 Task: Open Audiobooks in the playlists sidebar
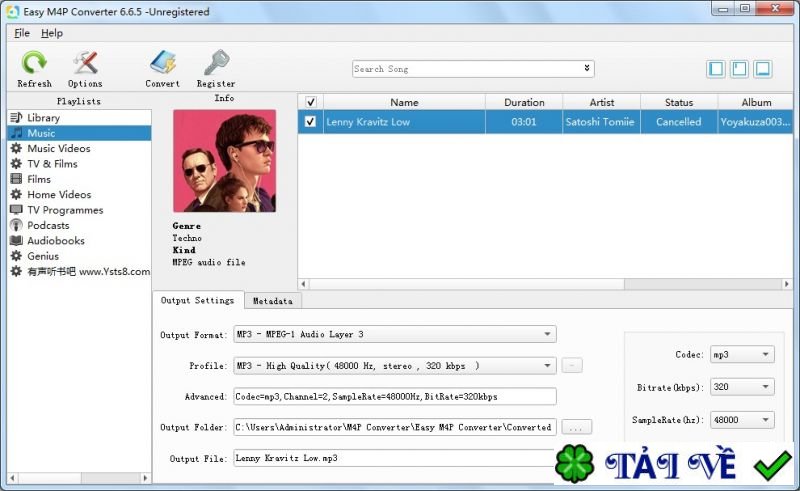55,241
